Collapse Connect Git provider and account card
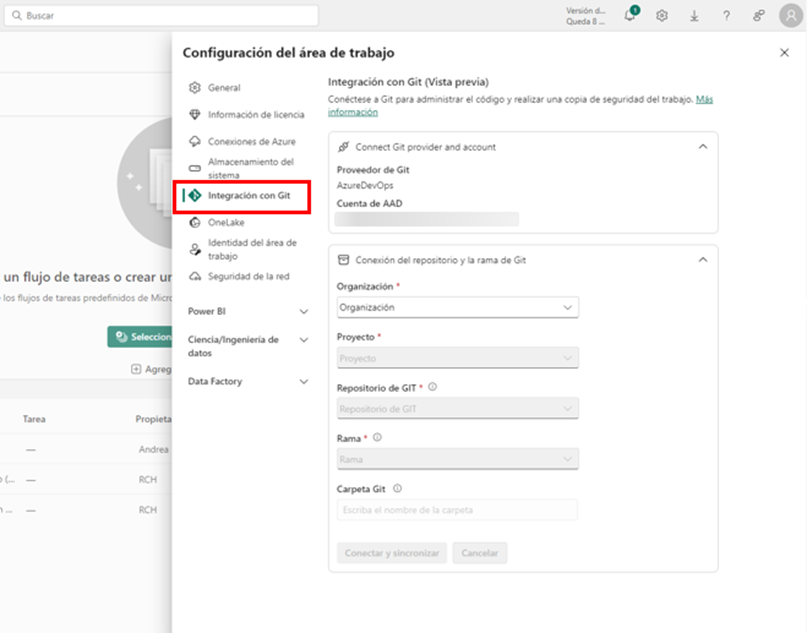This screenshot has width=807, height=633. (x=703, y=147)
